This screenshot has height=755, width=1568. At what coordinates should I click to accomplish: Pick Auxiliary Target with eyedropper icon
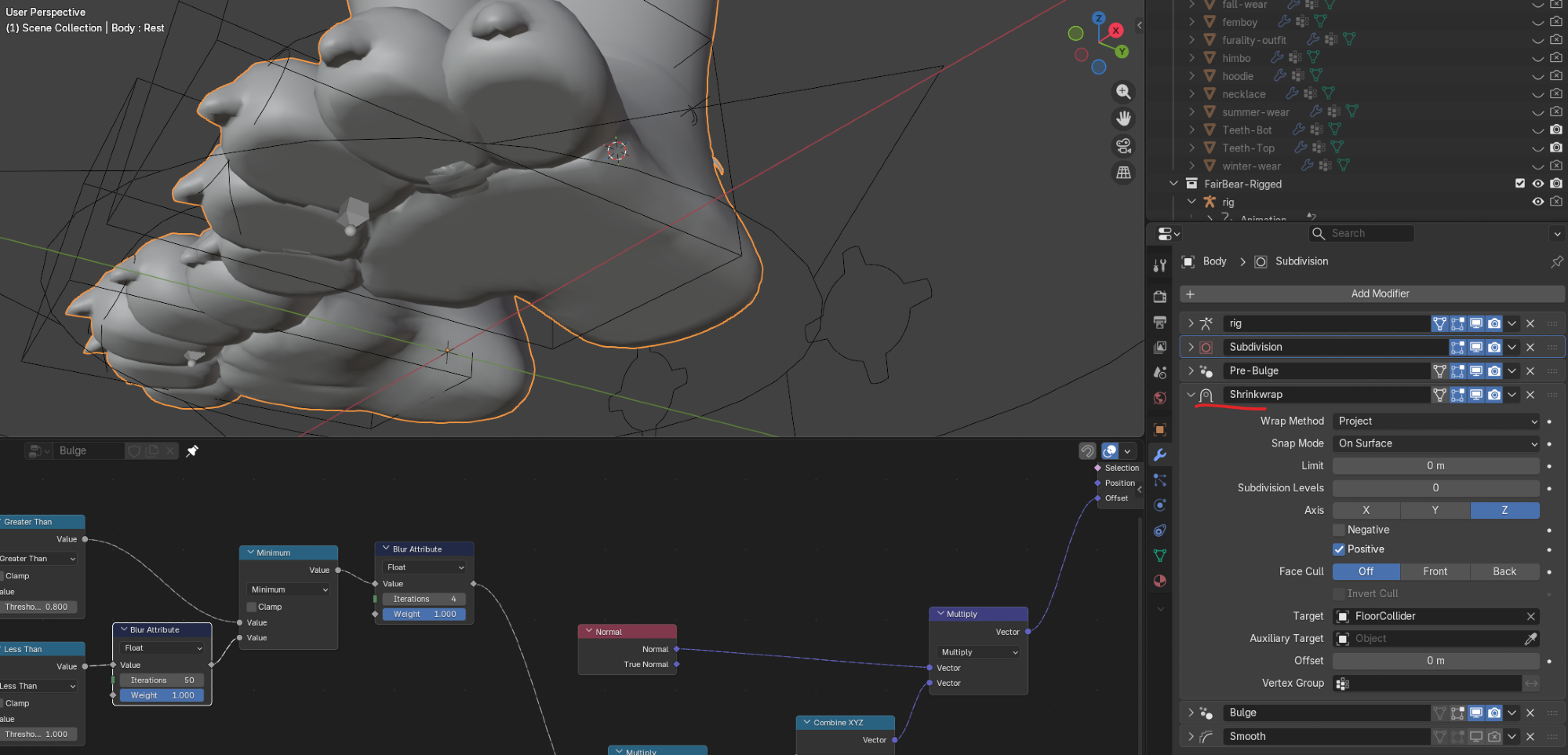click(1530, 639)
